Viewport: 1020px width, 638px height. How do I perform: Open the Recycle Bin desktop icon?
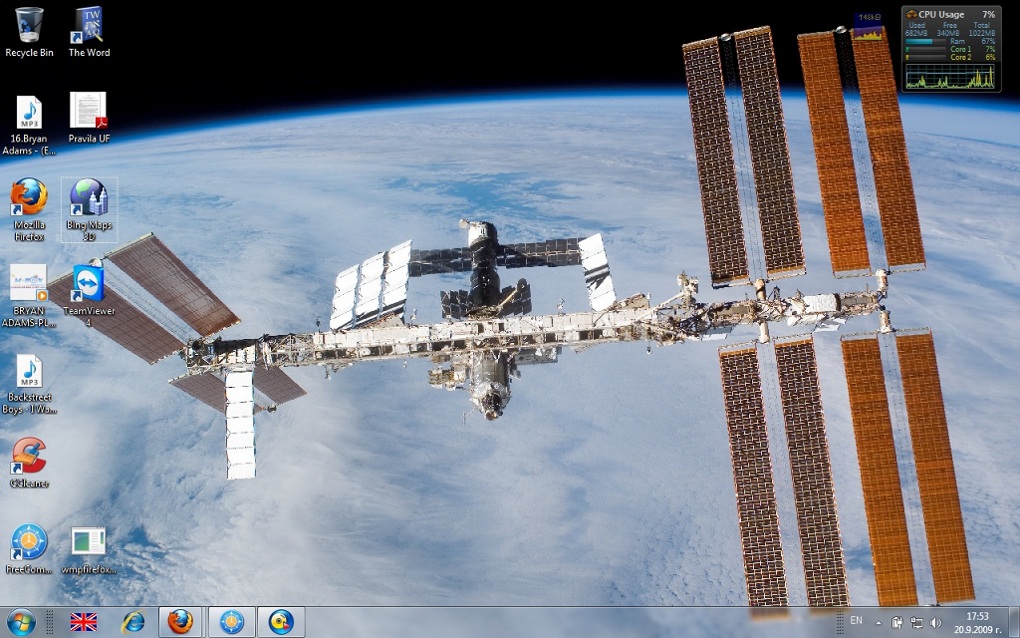29,26
